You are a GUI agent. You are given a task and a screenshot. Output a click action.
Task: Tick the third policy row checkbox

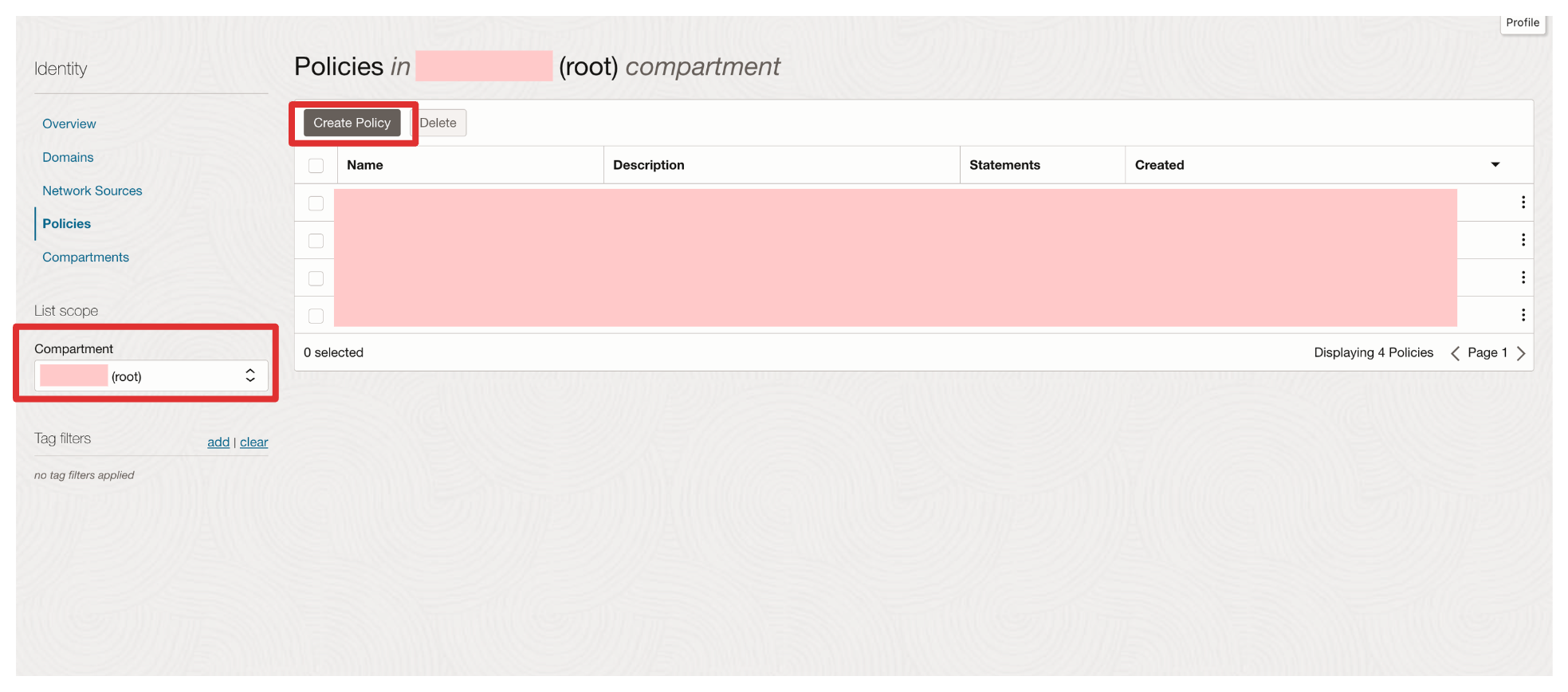pos(316,278)
